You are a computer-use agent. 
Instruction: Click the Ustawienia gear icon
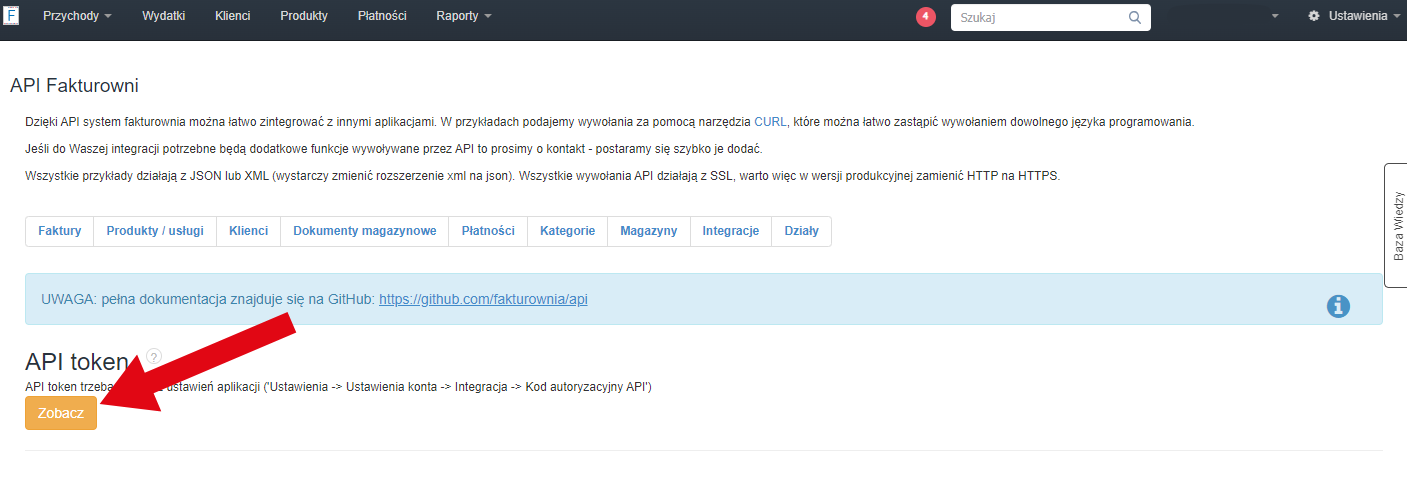pos(1314,17)
